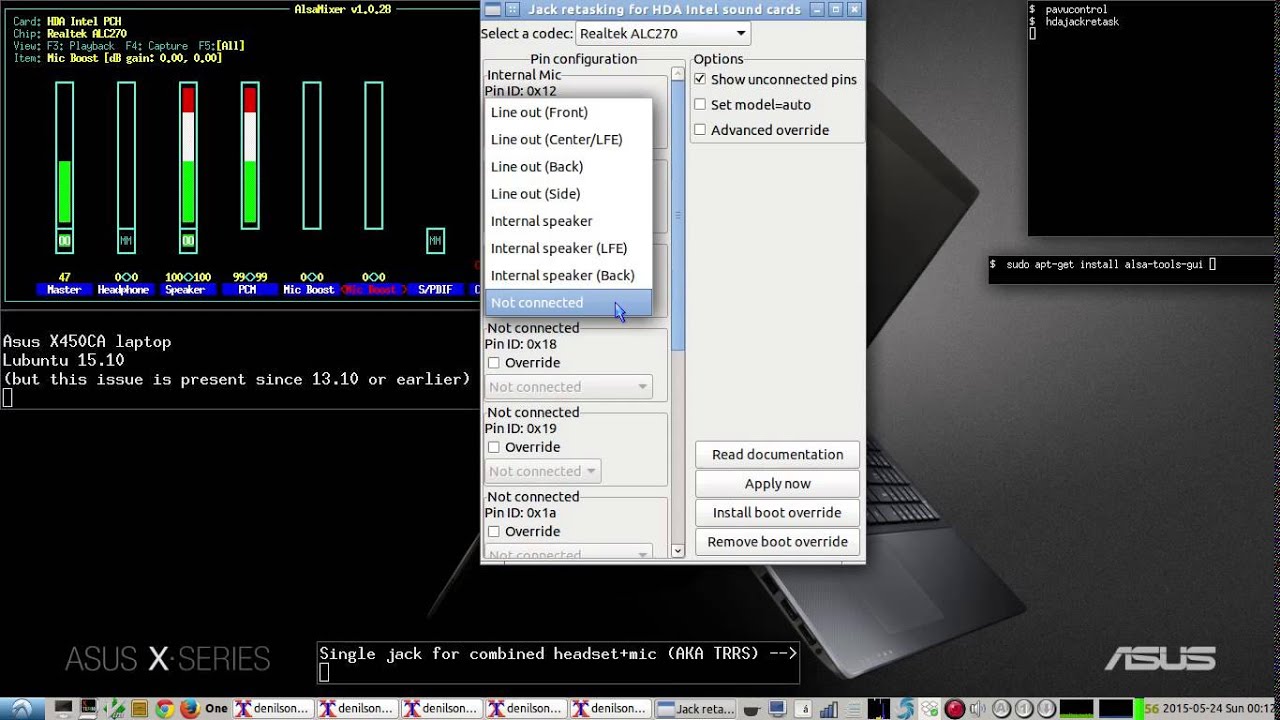Click the taskbar date and time clock
1280x720 pixels.
point(1220,708)
